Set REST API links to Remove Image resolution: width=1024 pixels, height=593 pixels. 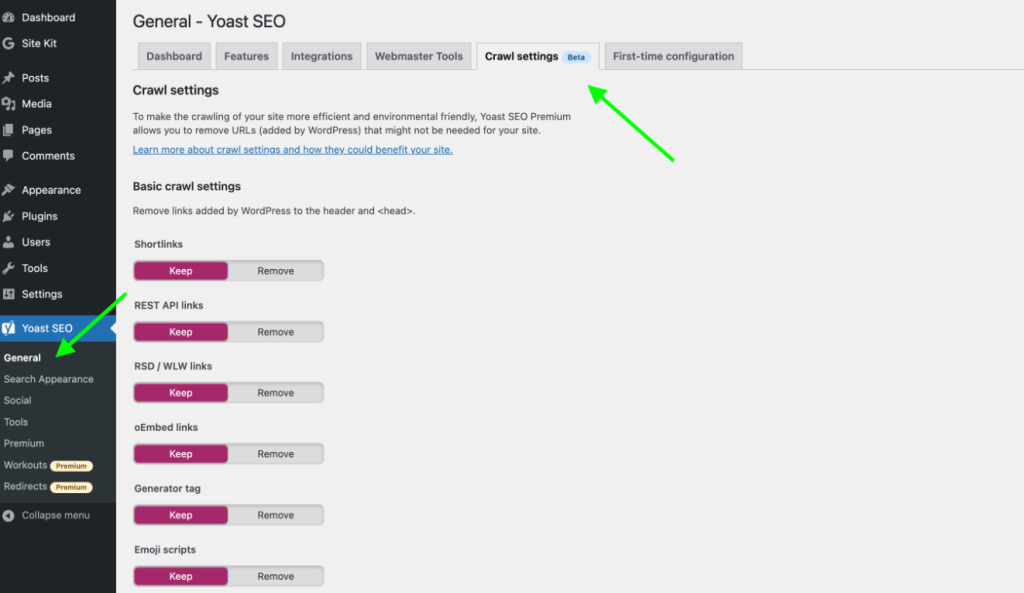point(276,332)
